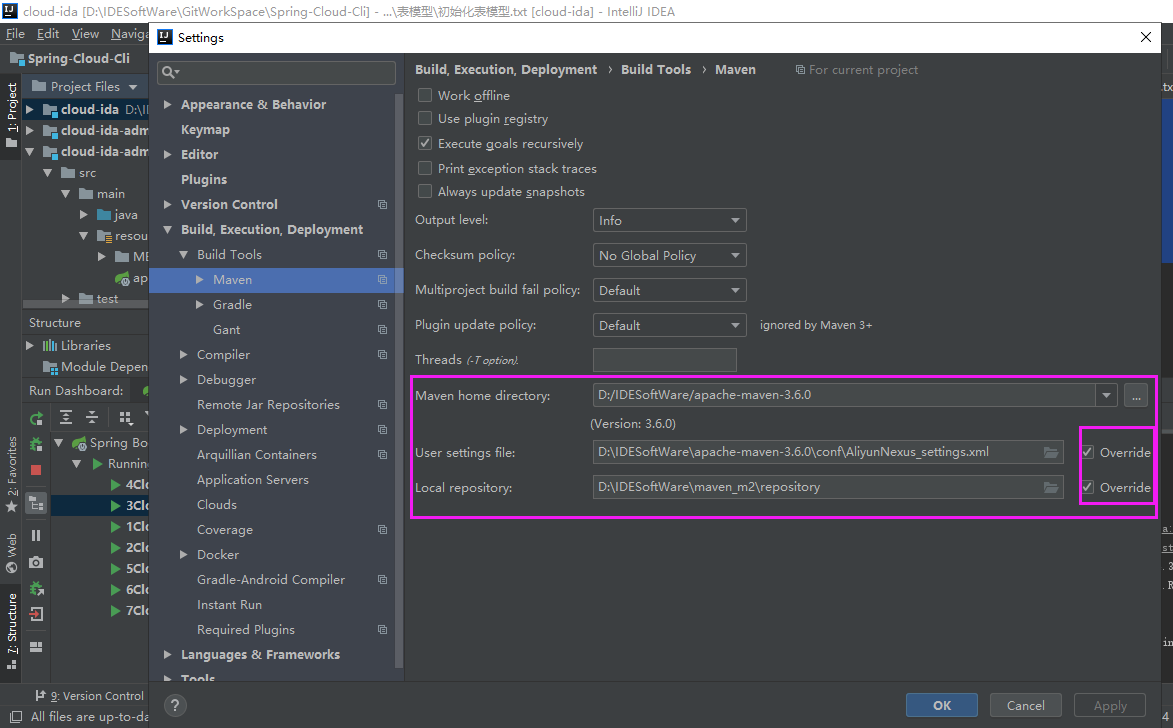Collapse the Build, Execution, Deployment section
Screen dimensions: 1173x728
coord(167,229)
